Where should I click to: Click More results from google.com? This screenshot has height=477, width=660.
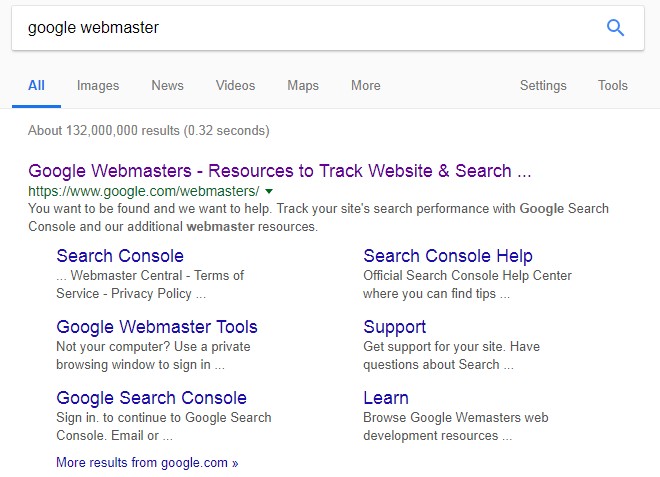tap(147, 463)
